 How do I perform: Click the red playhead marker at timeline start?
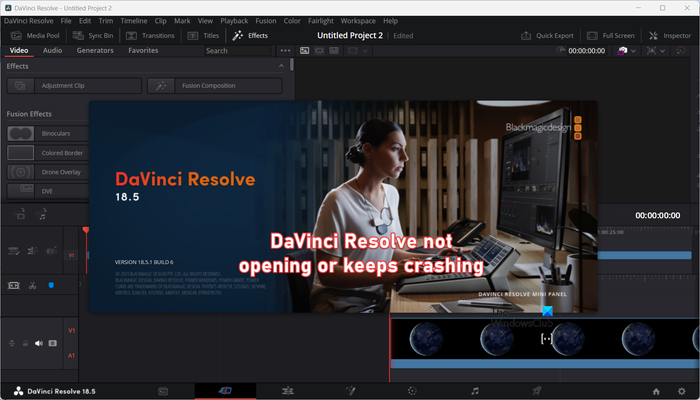[86, 230]
